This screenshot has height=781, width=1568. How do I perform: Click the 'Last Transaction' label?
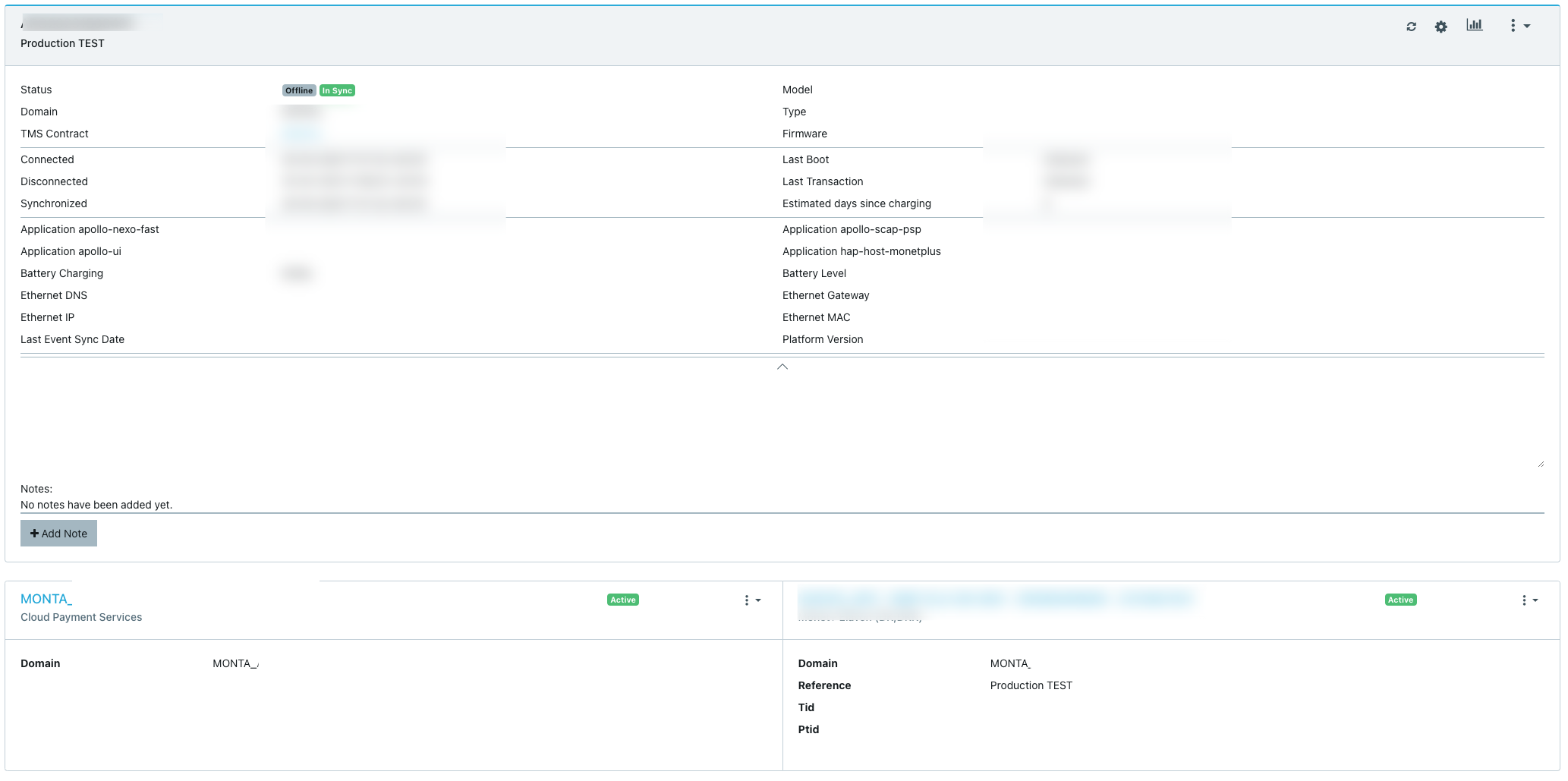823,181
